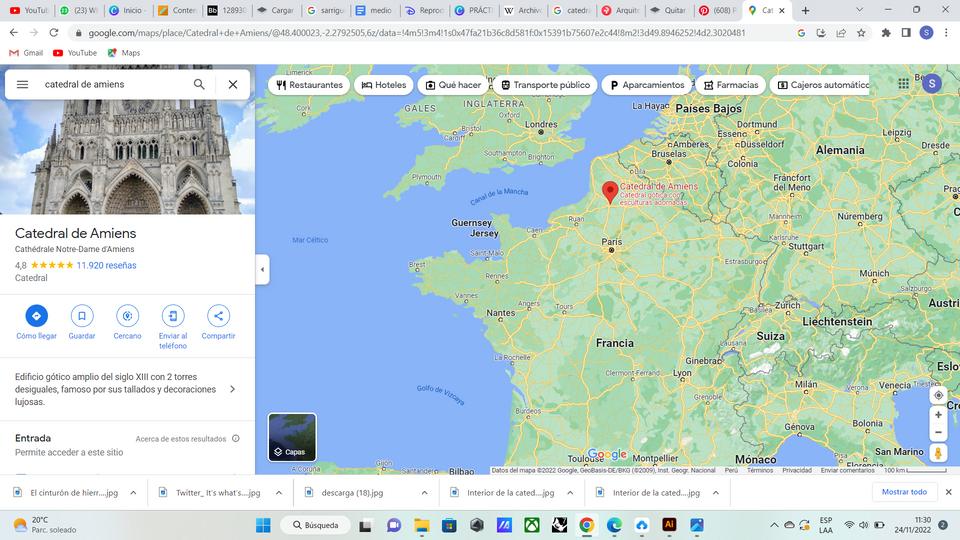Open Maps bookmark in bookmarks bar
The image size is (960, 540).
124,53
